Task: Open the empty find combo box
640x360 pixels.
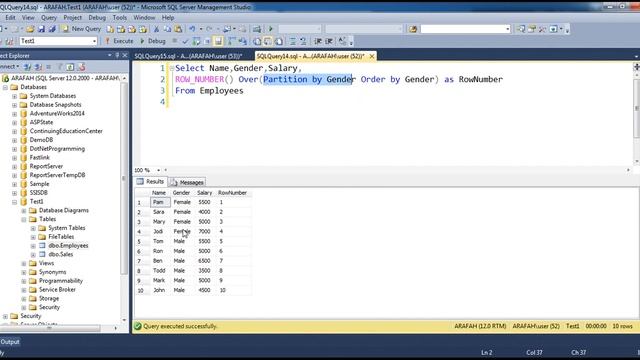Action: (x=508, y=29)
